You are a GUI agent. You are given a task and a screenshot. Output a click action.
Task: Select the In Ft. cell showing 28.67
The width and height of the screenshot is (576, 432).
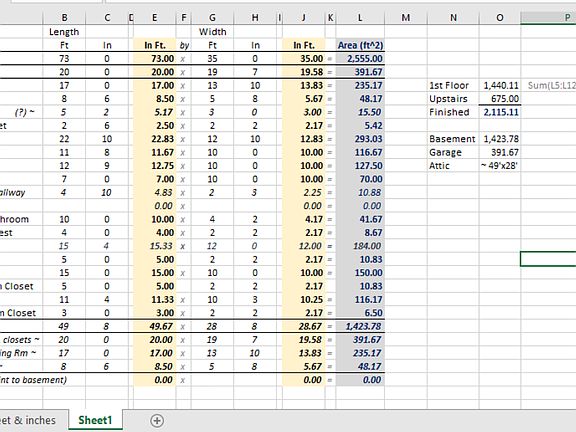tap(303, 327)
